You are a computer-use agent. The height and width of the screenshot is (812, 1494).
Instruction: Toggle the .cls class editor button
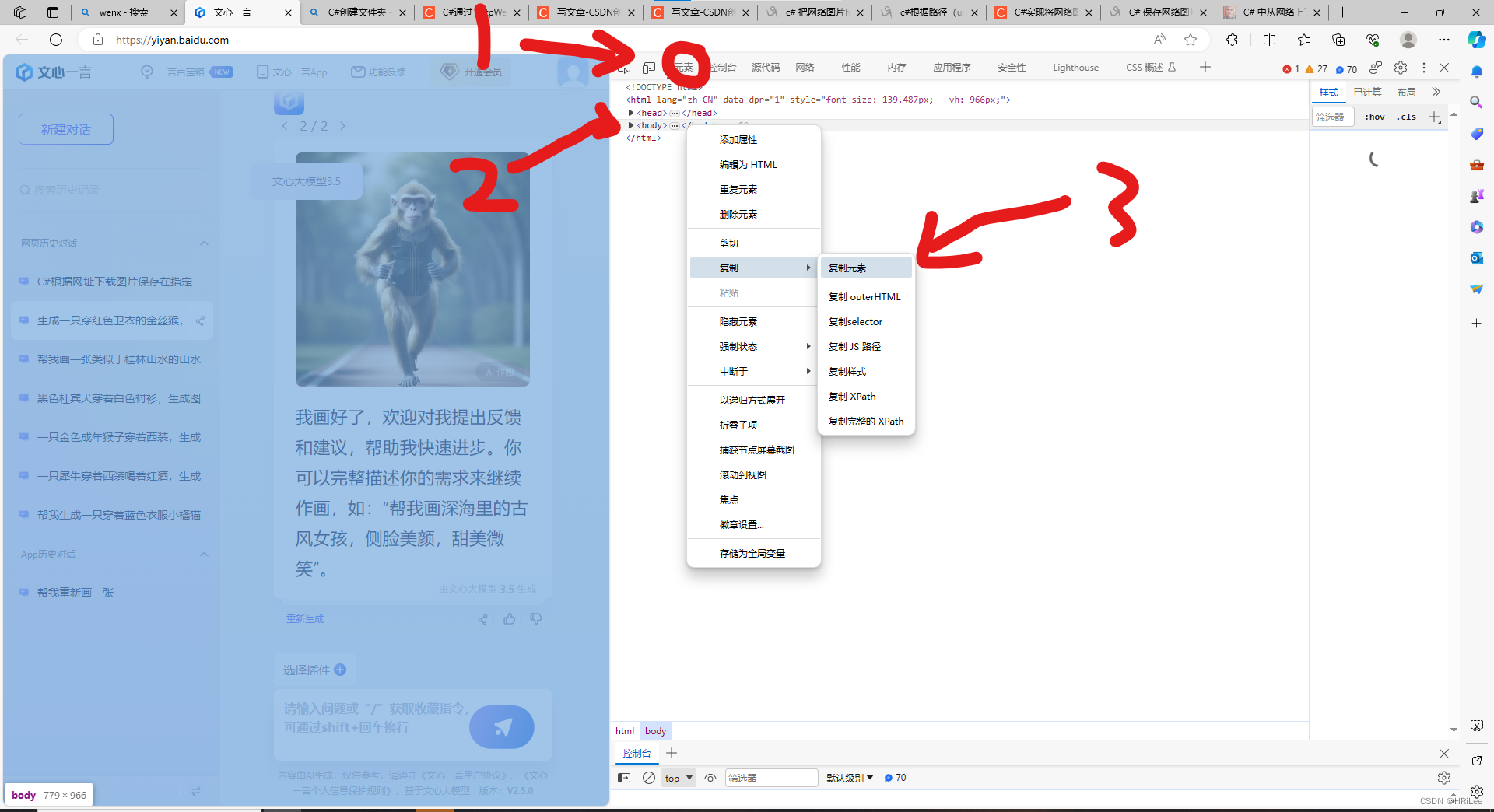(1406, 117)
